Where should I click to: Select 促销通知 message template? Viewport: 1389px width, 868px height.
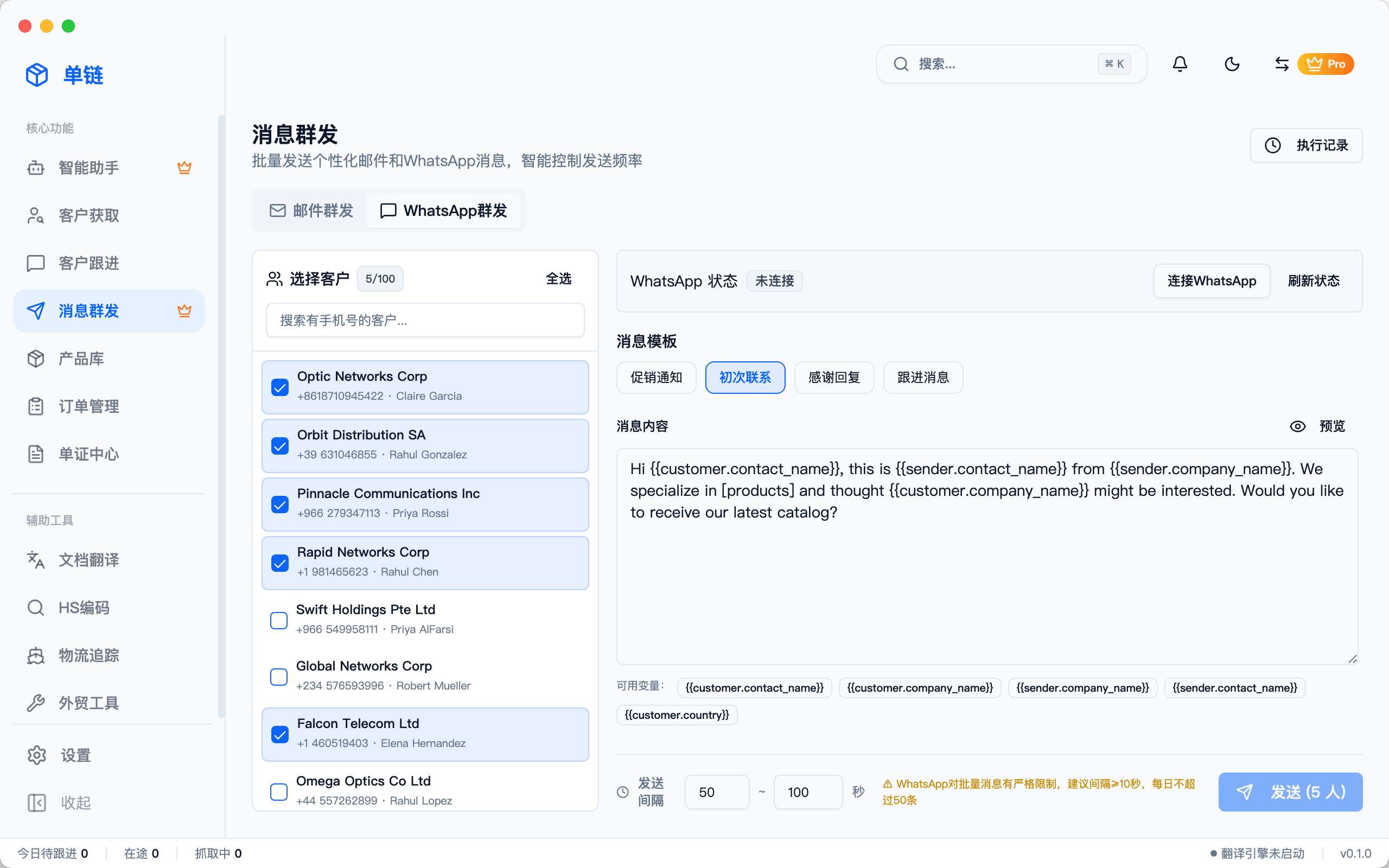point(656,377)
